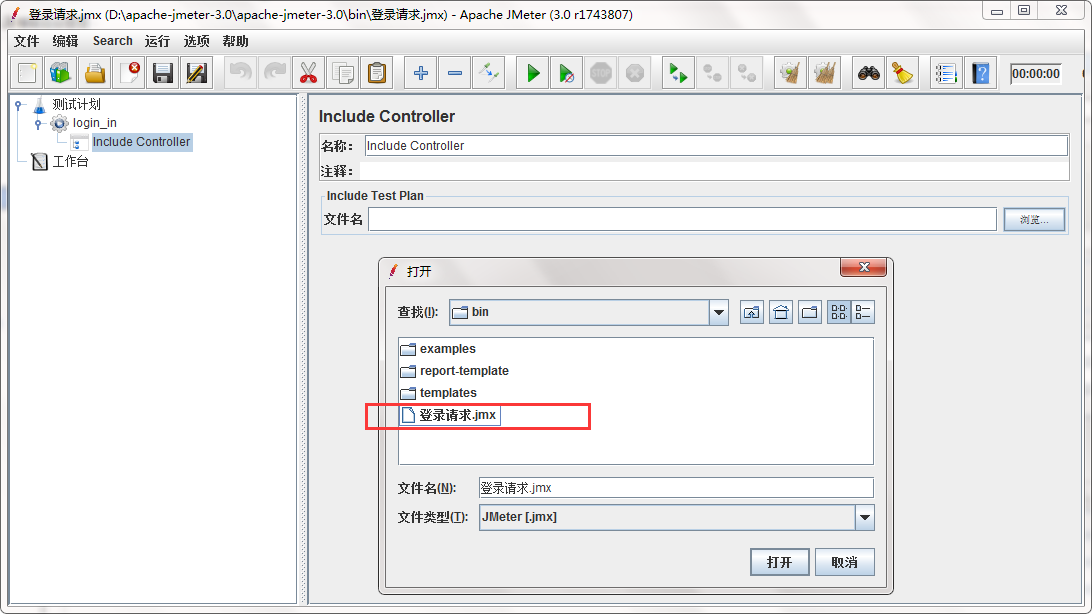Go up one folder level icon
This screenshot has height=614, width=1092.
click(x=751, y=313)
